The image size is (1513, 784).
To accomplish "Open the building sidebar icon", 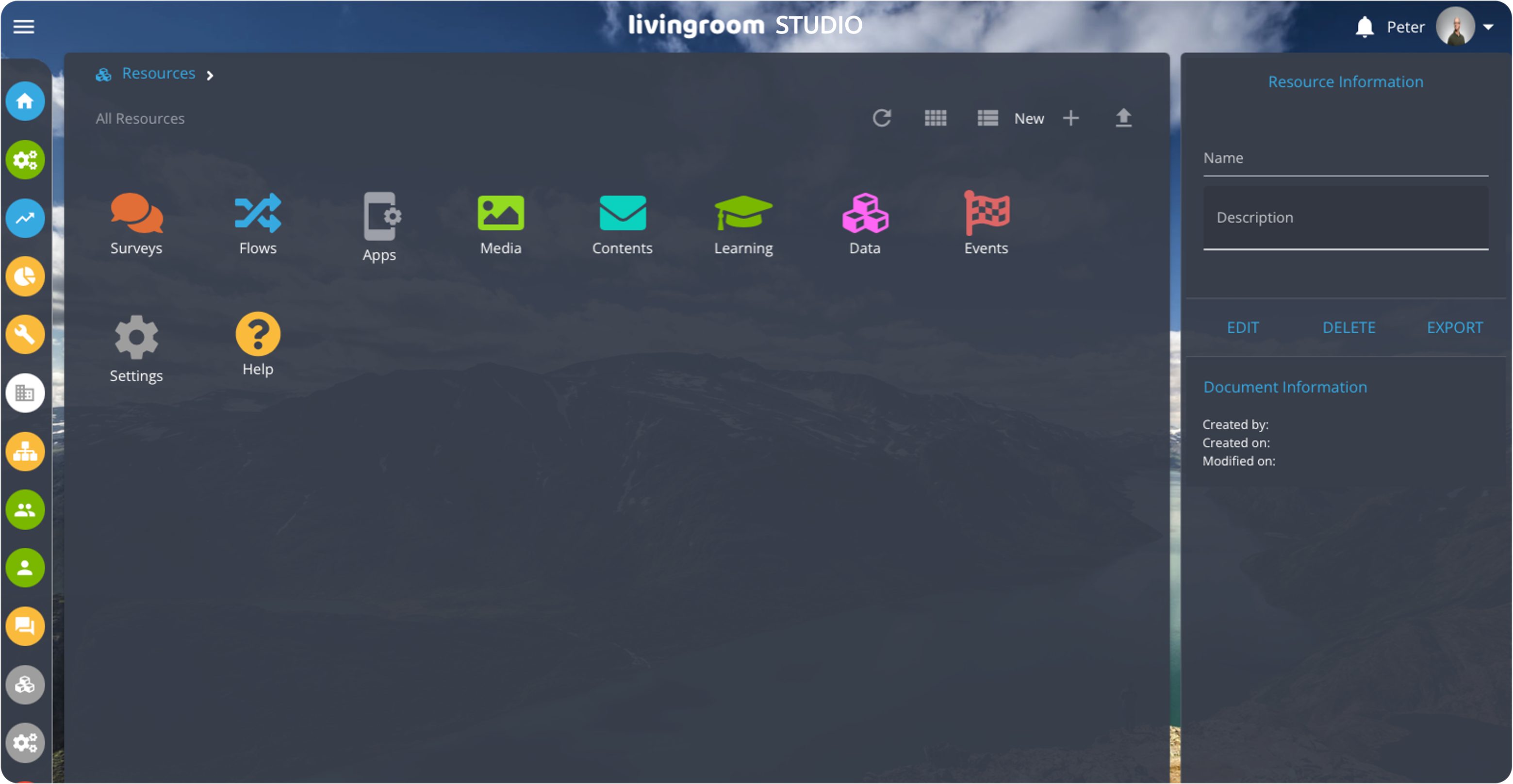I will [25, 393].
